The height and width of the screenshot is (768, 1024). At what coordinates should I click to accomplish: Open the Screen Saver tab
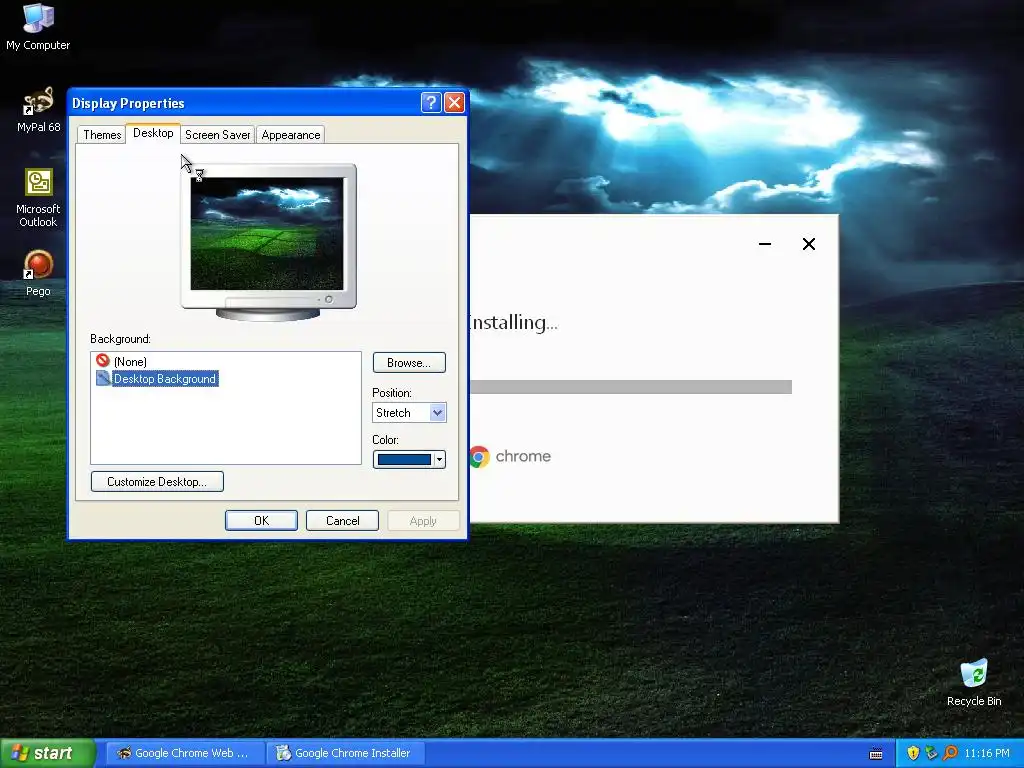[217, 135]
